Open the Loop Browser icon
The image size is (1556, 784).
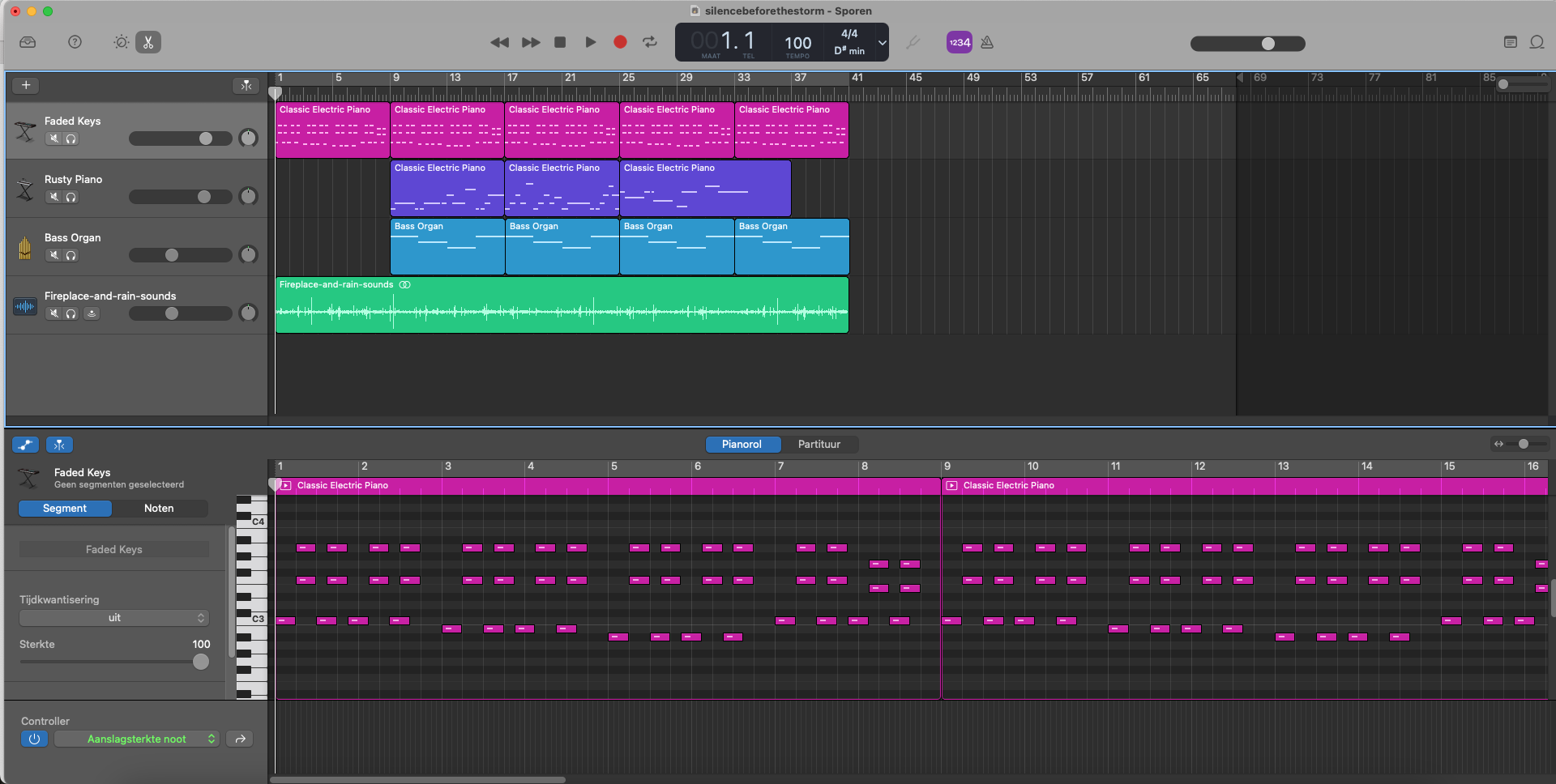coord(1537,42)
